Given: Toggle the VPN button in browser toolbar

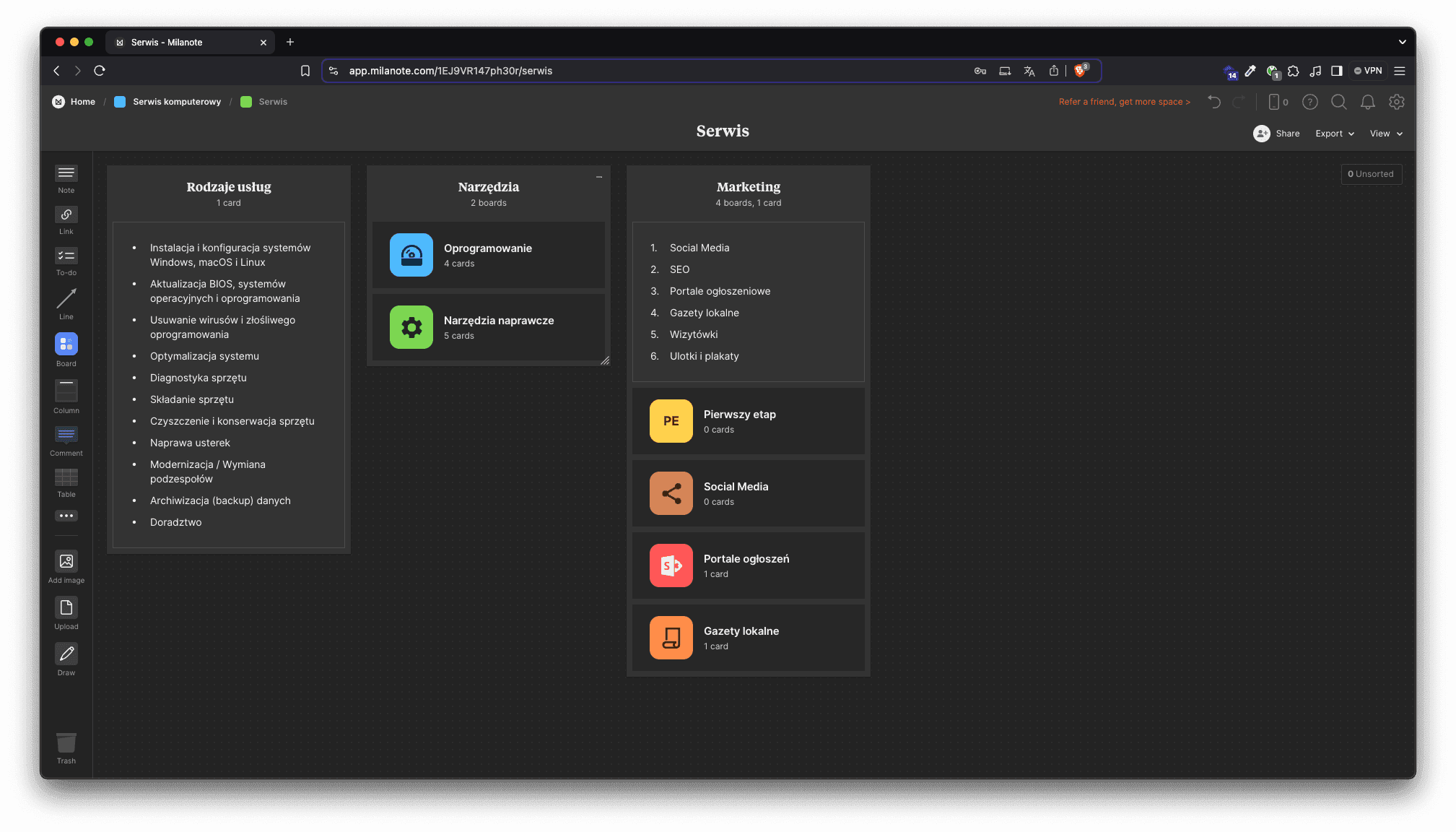Looking at the screenshot, I should click(1368, 71).
